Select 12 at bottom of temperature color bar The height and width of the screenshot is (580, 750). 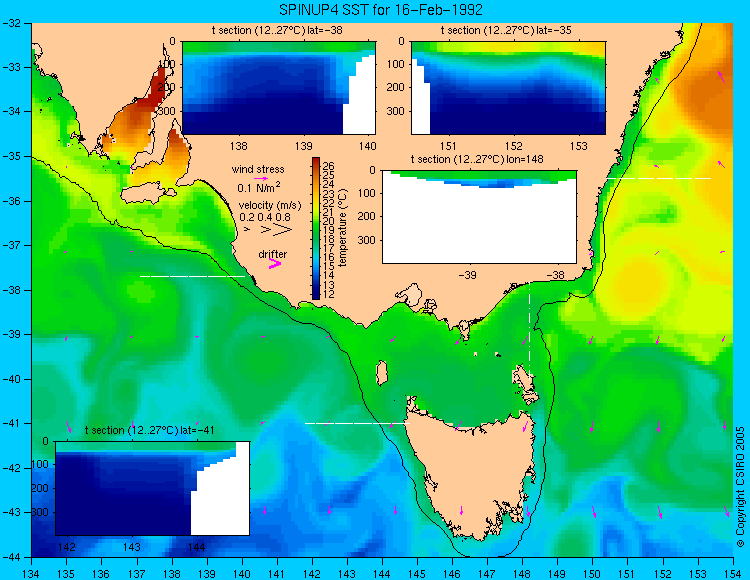click(x=330, y=294)
